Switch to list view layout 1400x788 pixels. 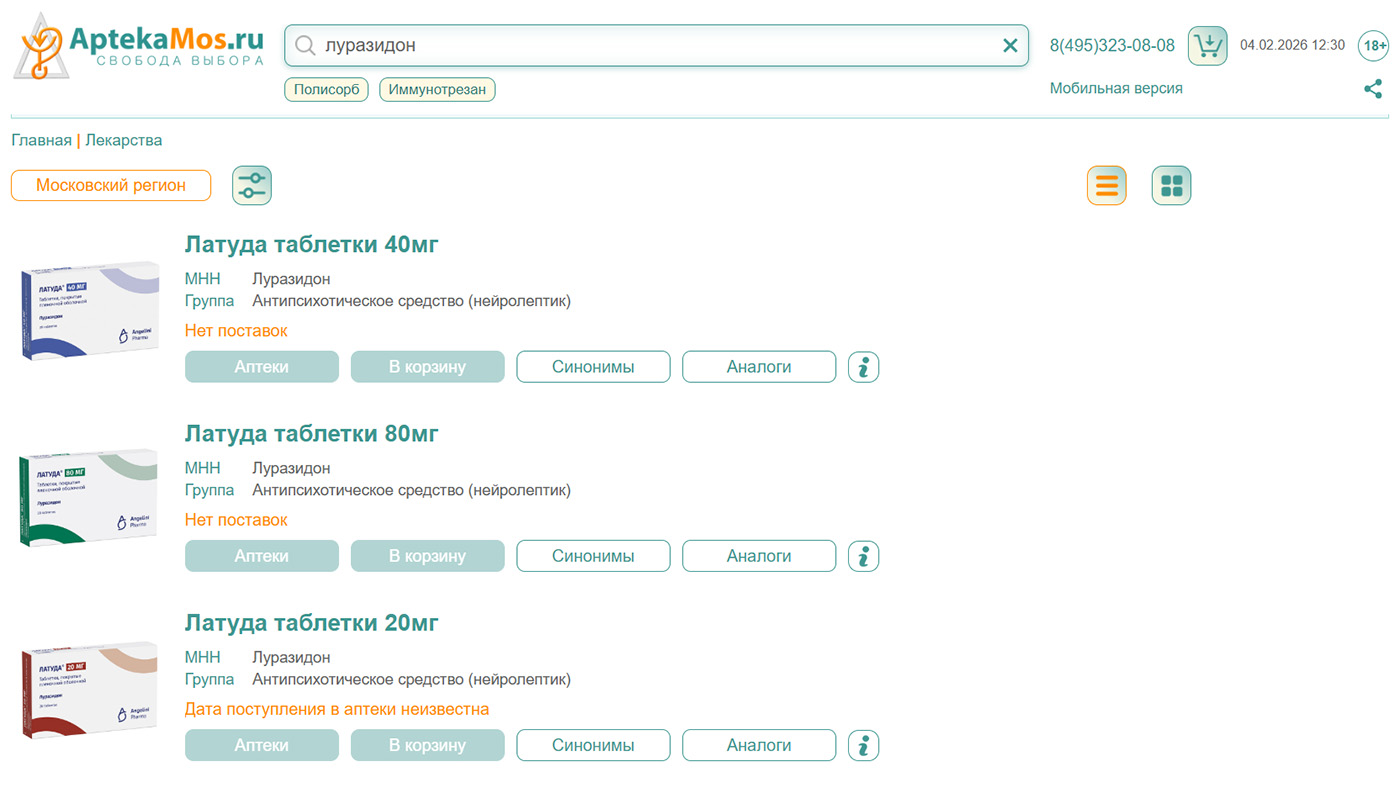coord(1106,186)
